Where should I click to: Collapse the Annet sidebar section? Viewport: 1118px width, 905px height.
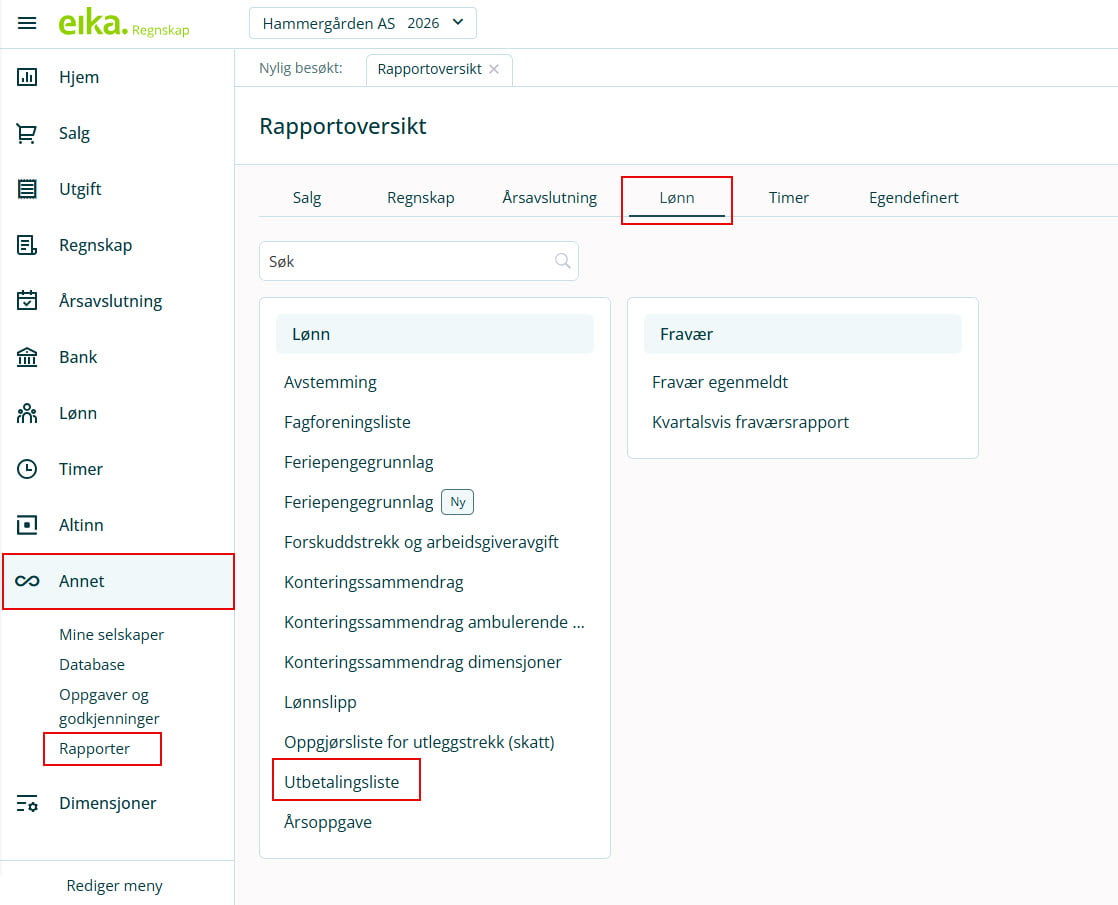point(118,581)
